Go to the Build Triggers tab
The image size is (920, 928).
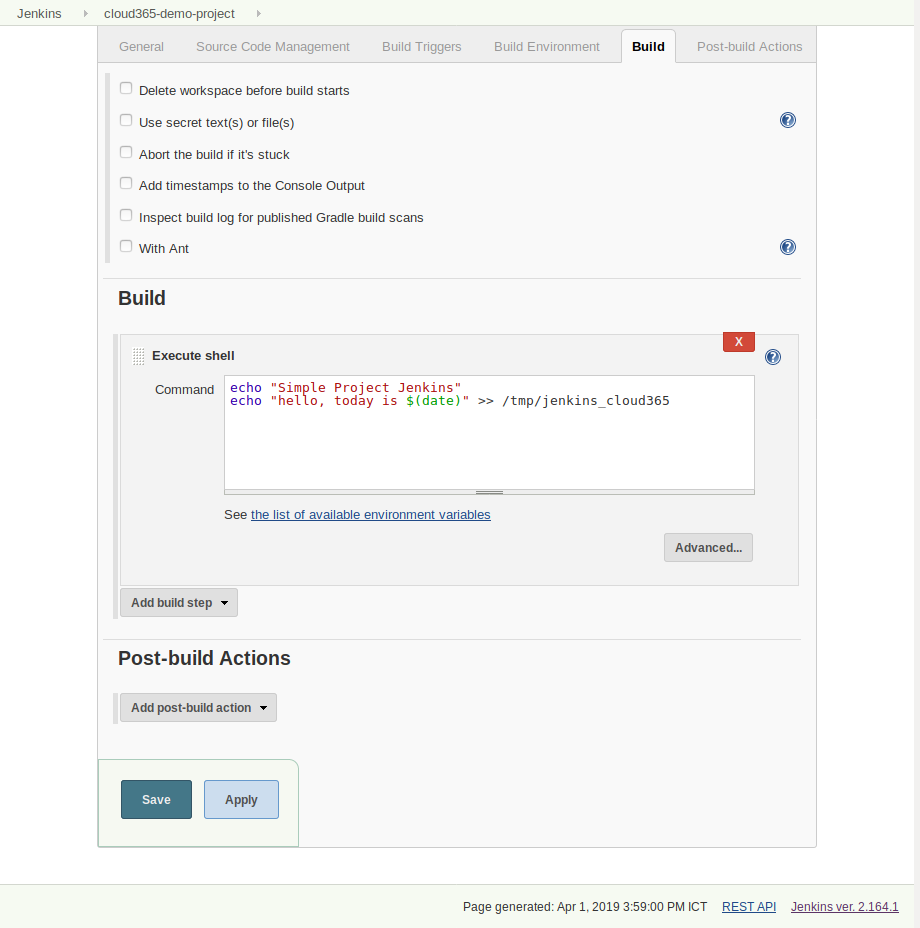tap(422, 47)
